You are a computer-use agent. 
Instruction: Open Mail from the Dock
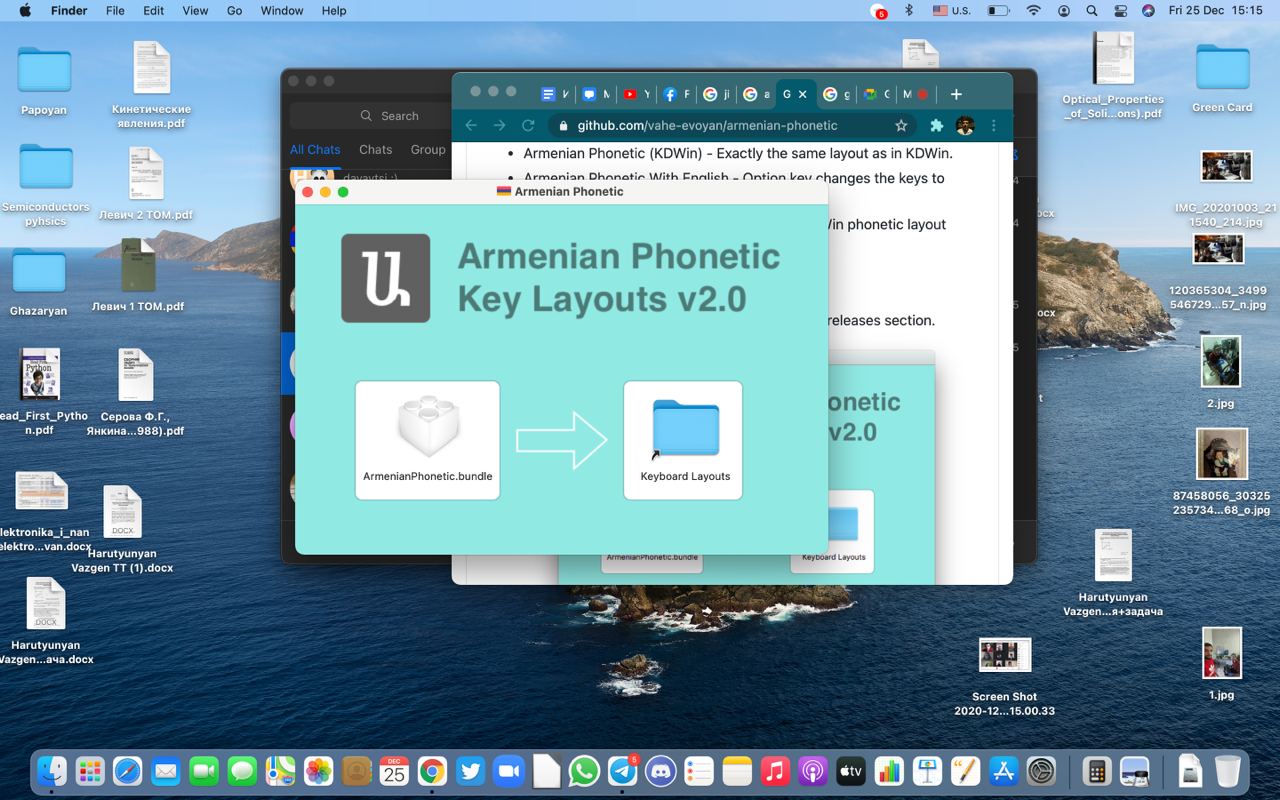(x=166, y=771)
